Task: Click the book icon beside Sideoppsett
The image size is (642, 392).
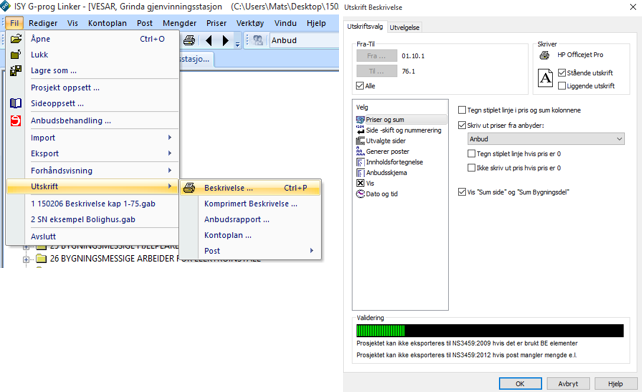Action: pyautogui.click(x=16, y=103)
